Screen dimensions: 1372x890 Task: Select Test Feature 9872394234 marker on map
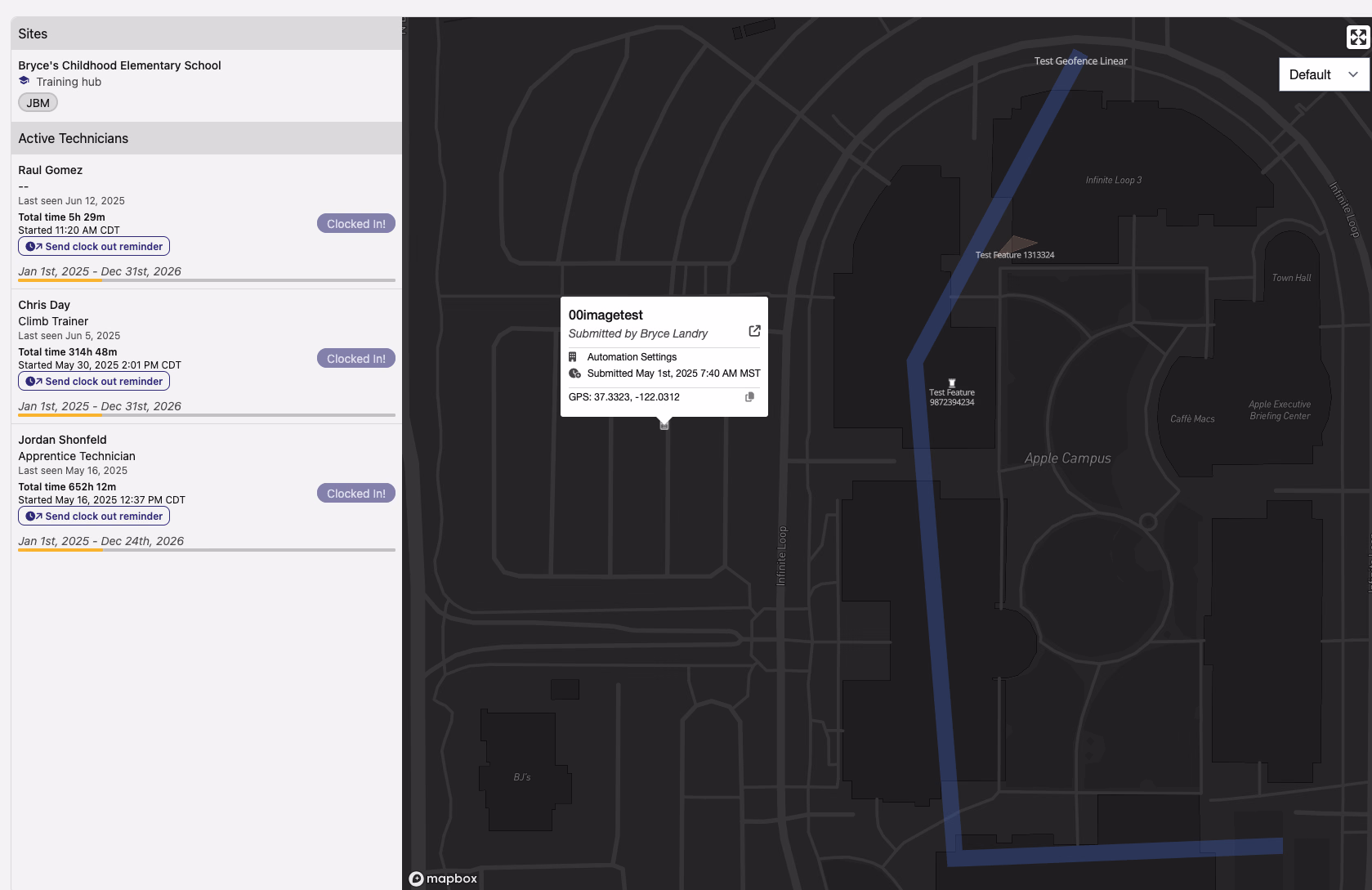952,383
